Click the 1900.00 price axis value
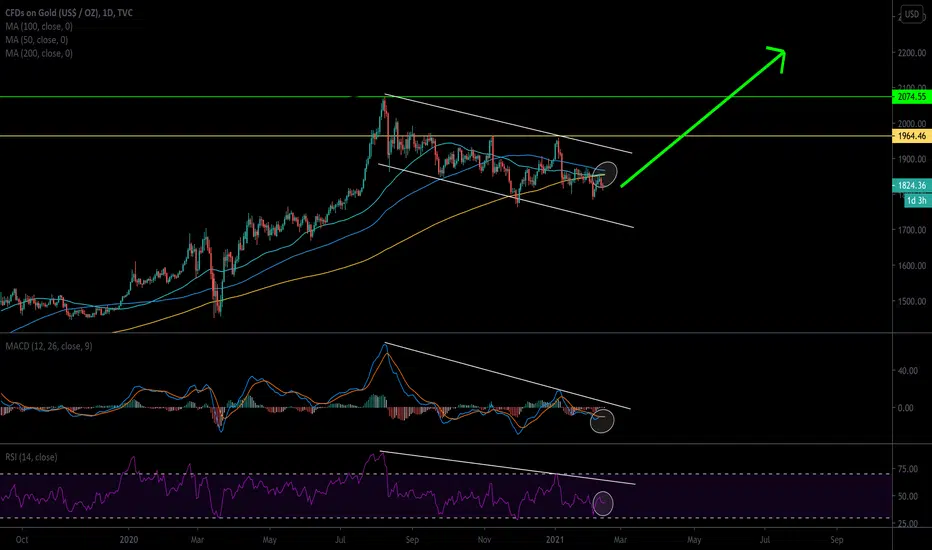 point(912,159)
